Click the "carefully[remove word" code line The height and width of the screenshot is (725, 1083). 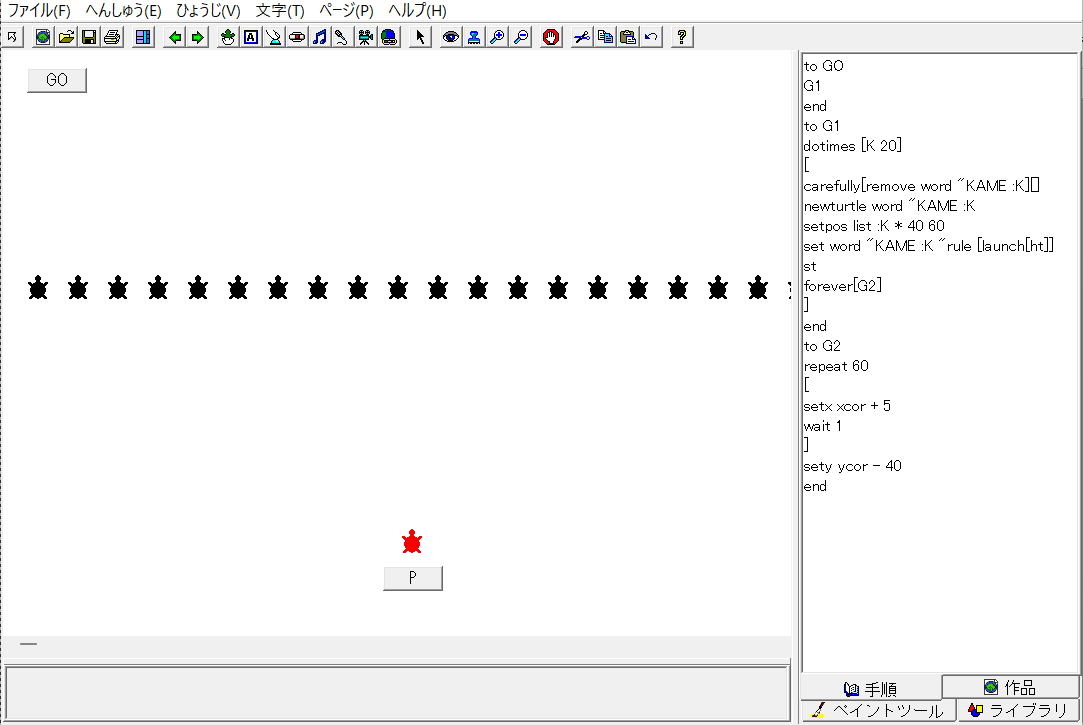point(921,186)
